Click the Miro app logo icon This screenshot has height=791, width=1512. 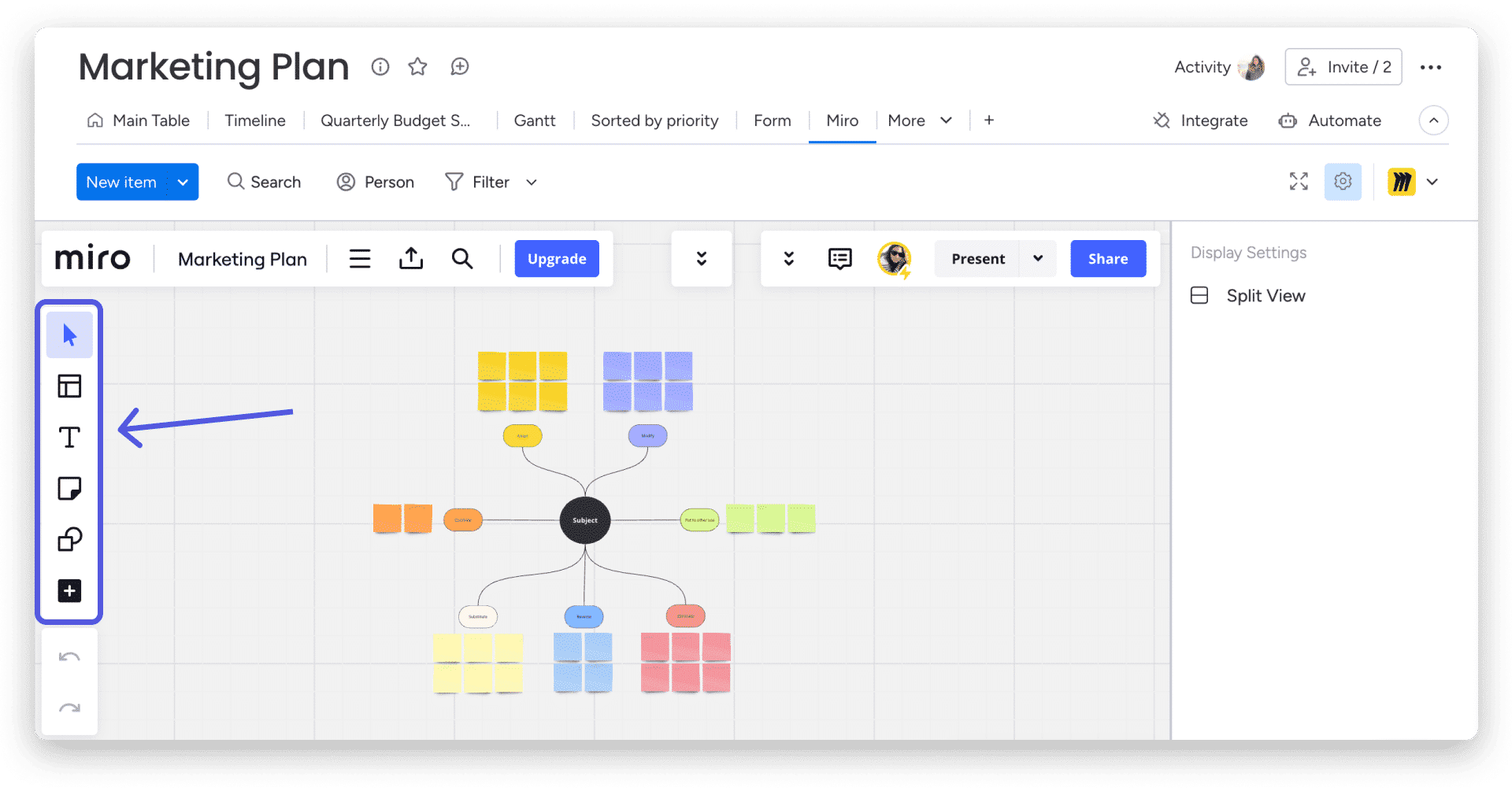(x=1402, y=182)
